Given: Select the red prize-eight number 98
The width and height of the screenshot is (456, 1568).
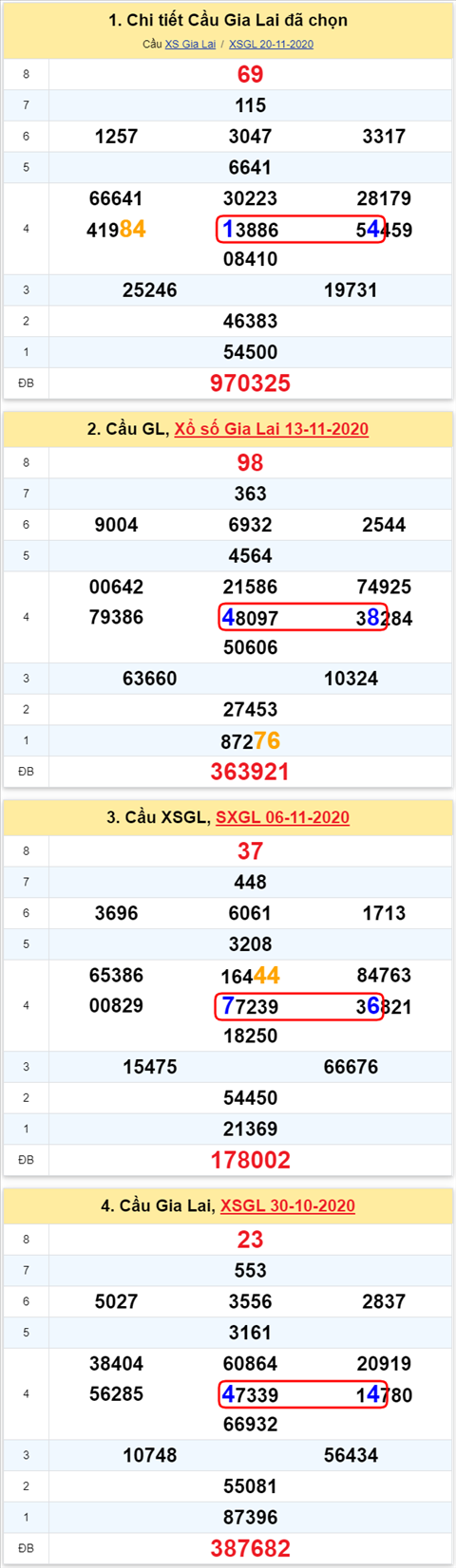Looking at the screenshot, I should [x=250, y=462].
